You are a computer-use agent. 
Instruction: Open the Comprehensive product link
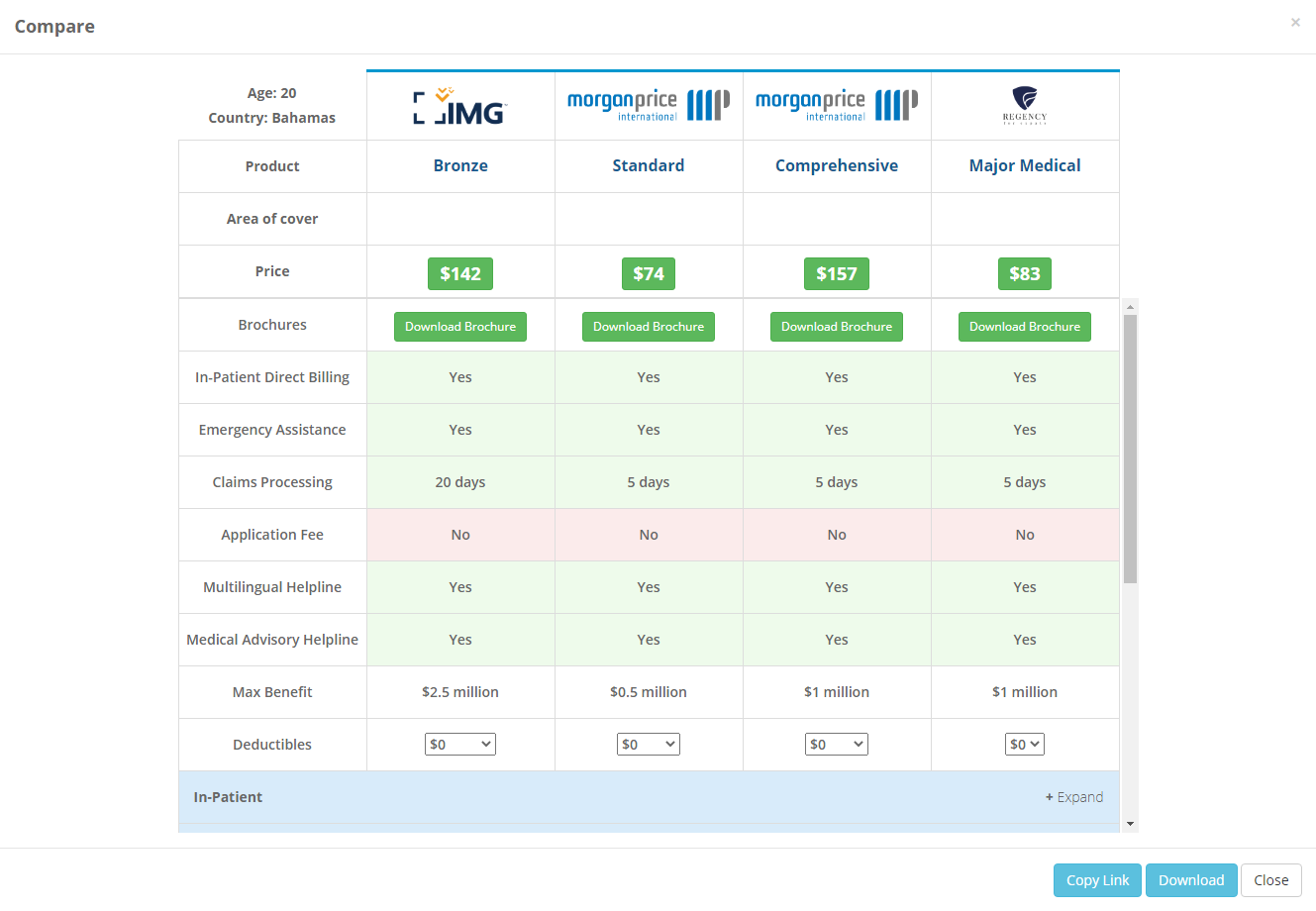837,165
